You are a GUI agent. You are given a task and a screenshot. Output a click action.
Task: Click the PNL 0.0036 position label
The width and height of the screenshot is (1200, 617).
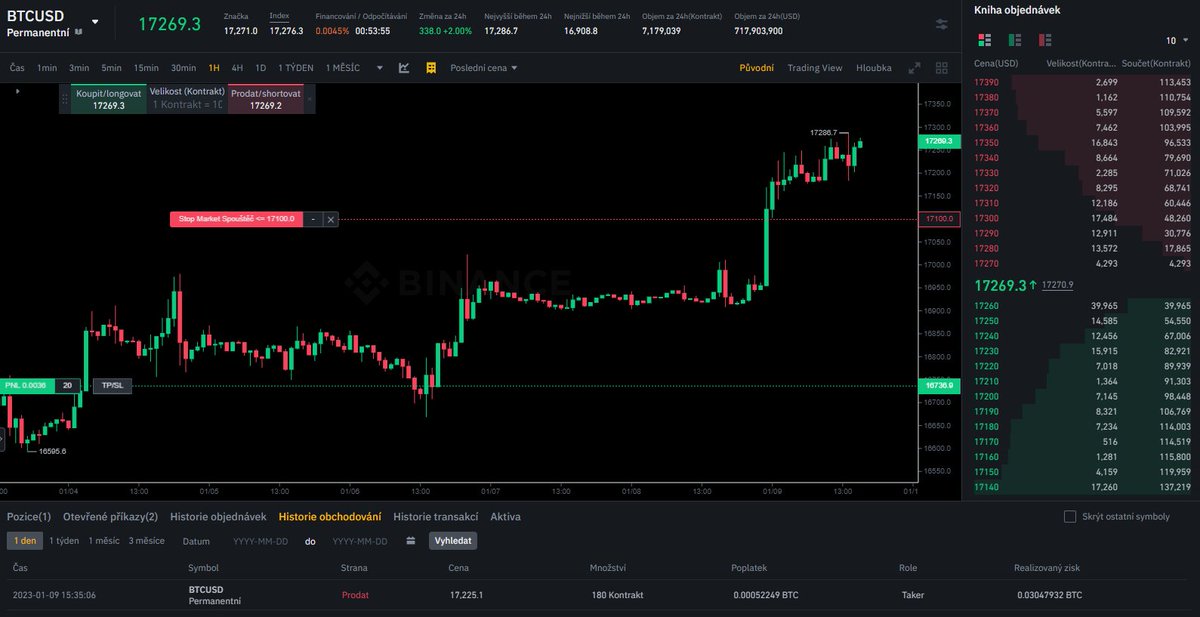point(27,386)
